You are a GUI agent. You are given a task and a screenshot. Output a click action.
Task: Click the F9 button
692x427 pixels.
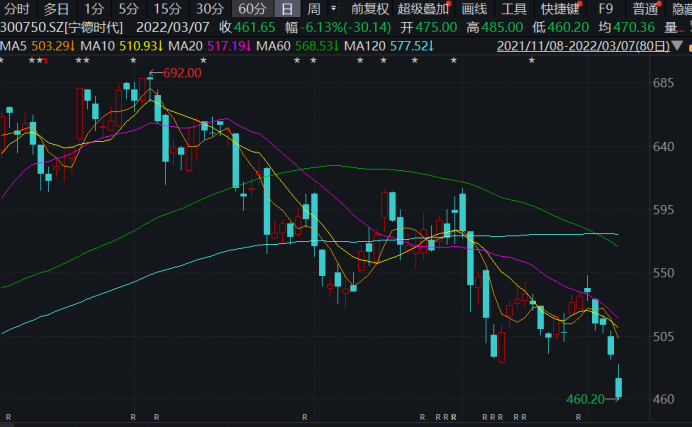(x=606, y=8)
